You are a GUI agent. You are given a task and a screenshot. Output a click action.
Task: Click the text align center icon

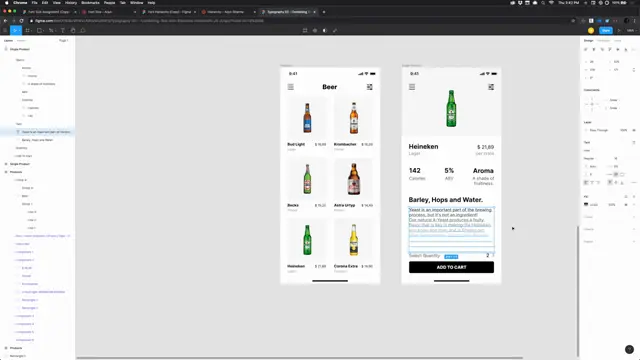(x=592, y=182)
